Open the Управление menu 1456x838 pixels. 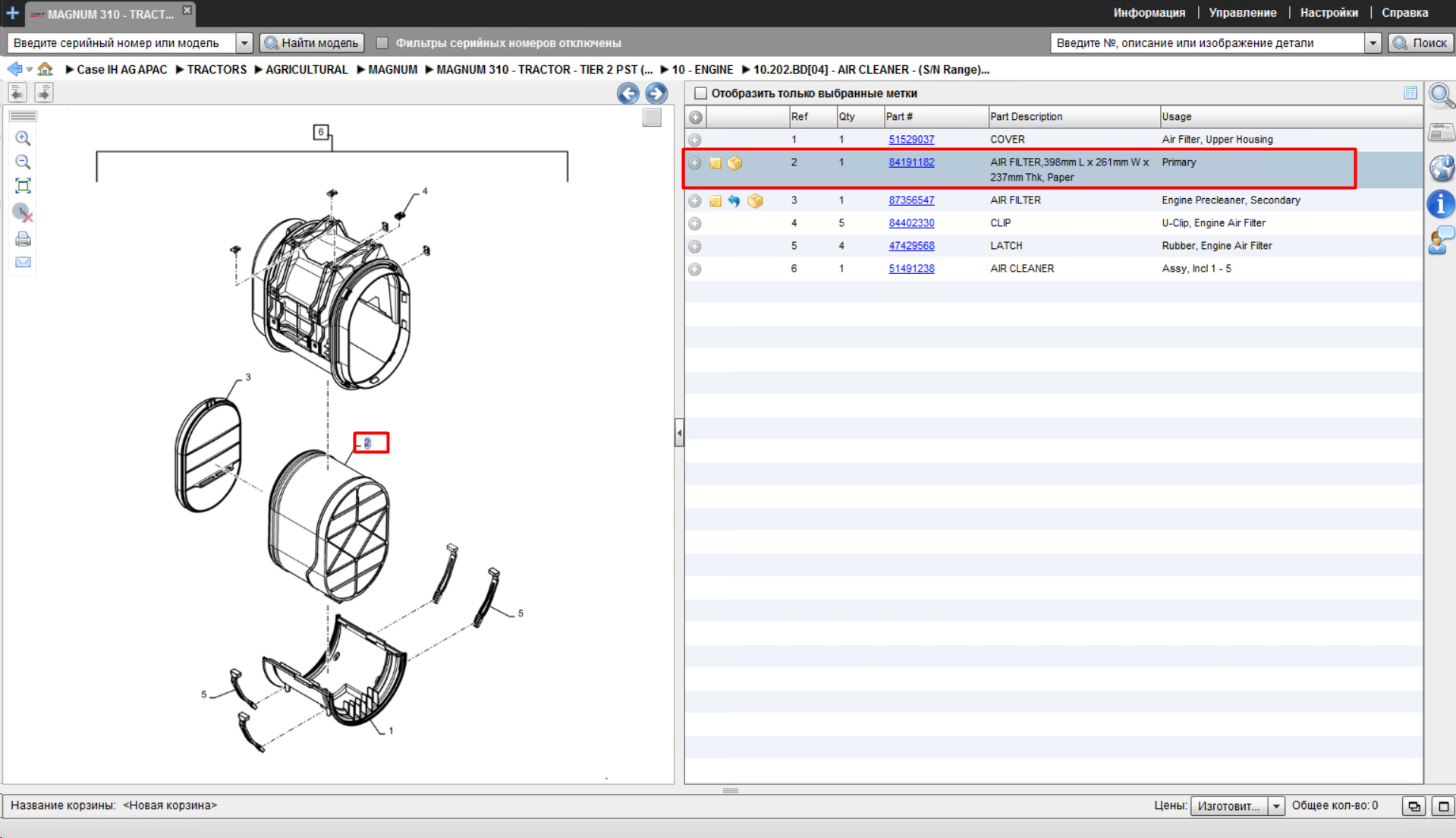click(1242, 13)
